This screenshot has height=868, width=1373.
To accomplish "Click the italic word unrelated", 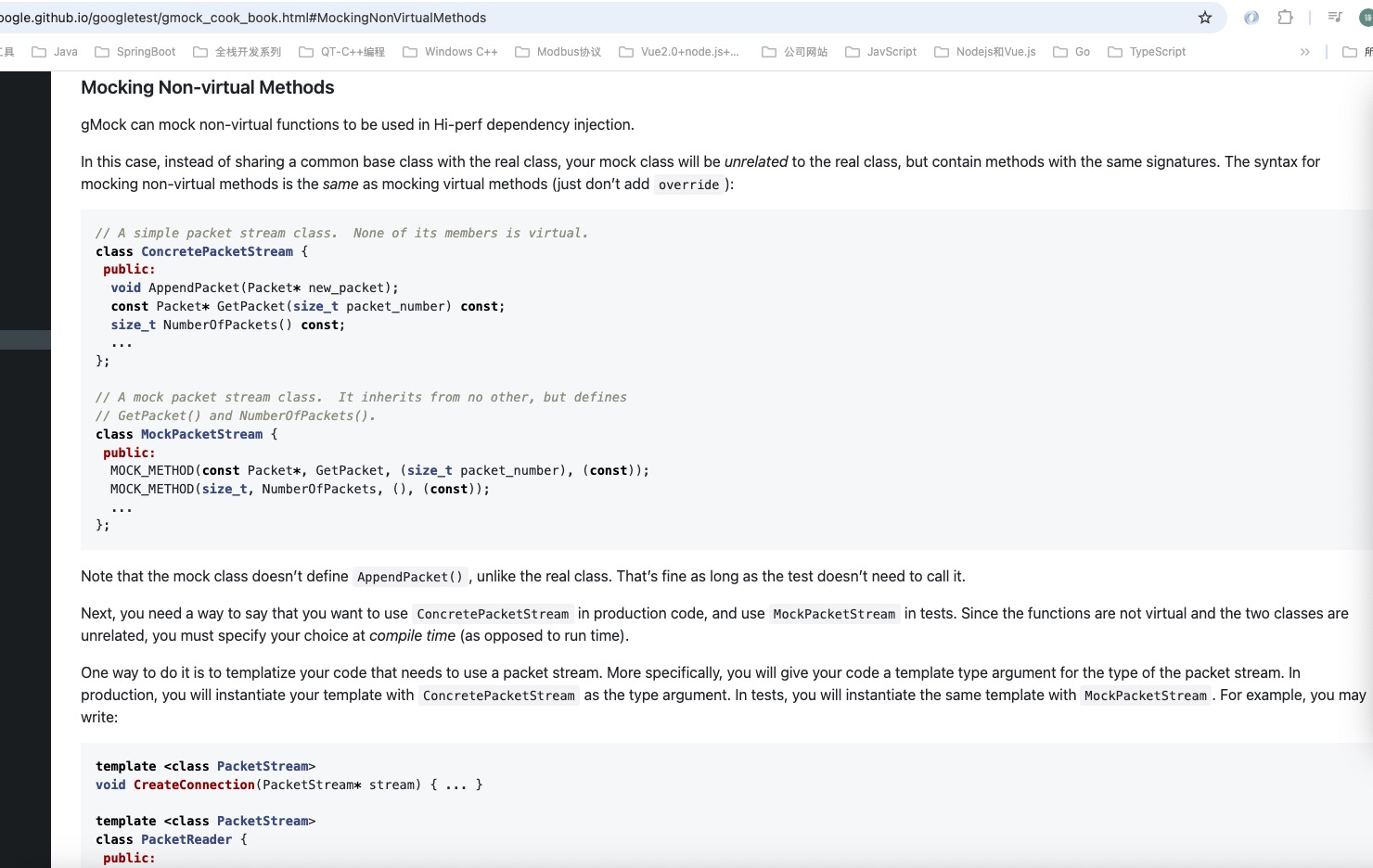I will (x=756, y=161).
